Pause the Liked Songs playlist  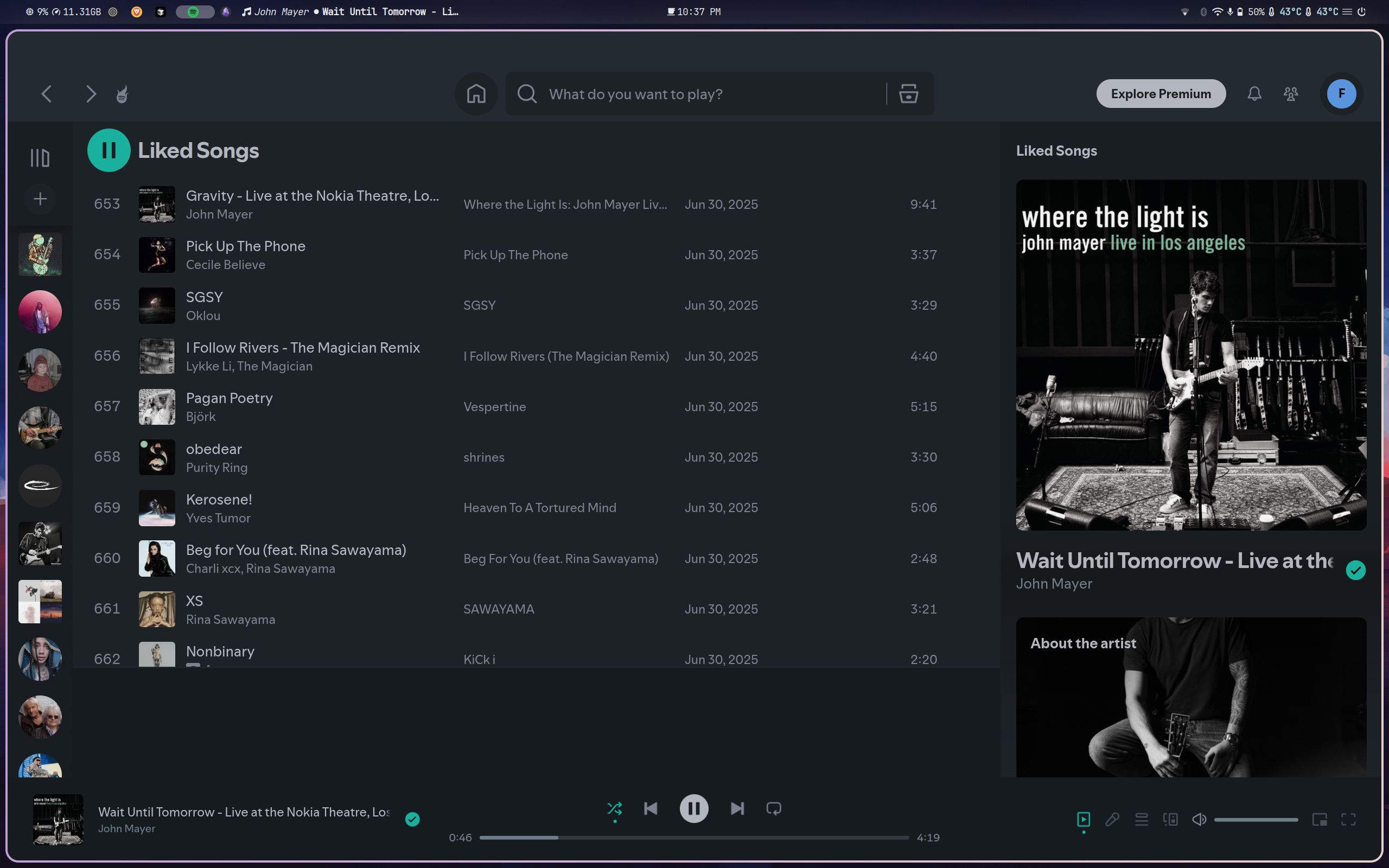(109, 150)
